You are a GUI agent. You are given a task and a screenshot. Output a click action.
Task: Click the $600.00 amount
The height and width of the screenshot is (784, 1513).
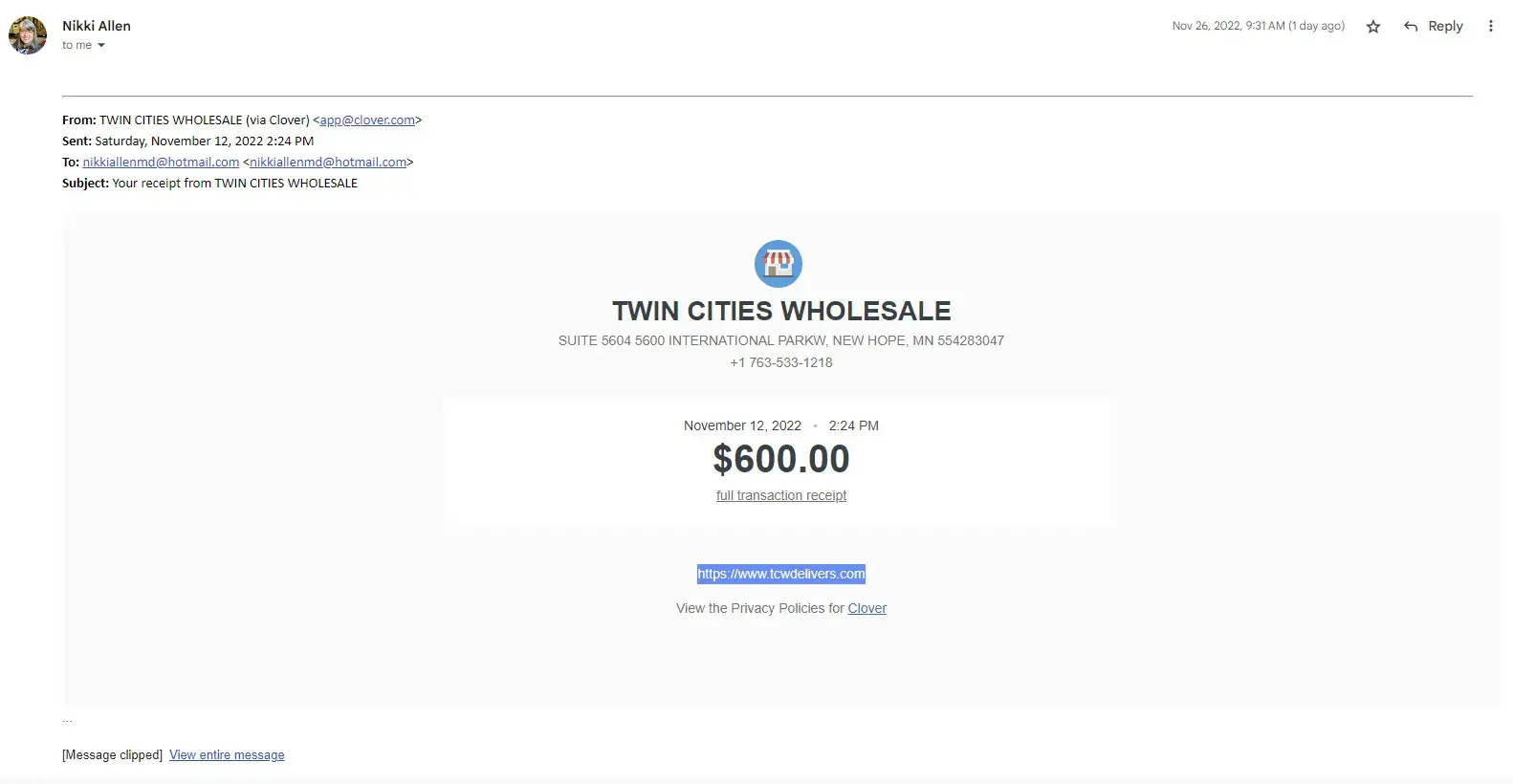point(781,460)
